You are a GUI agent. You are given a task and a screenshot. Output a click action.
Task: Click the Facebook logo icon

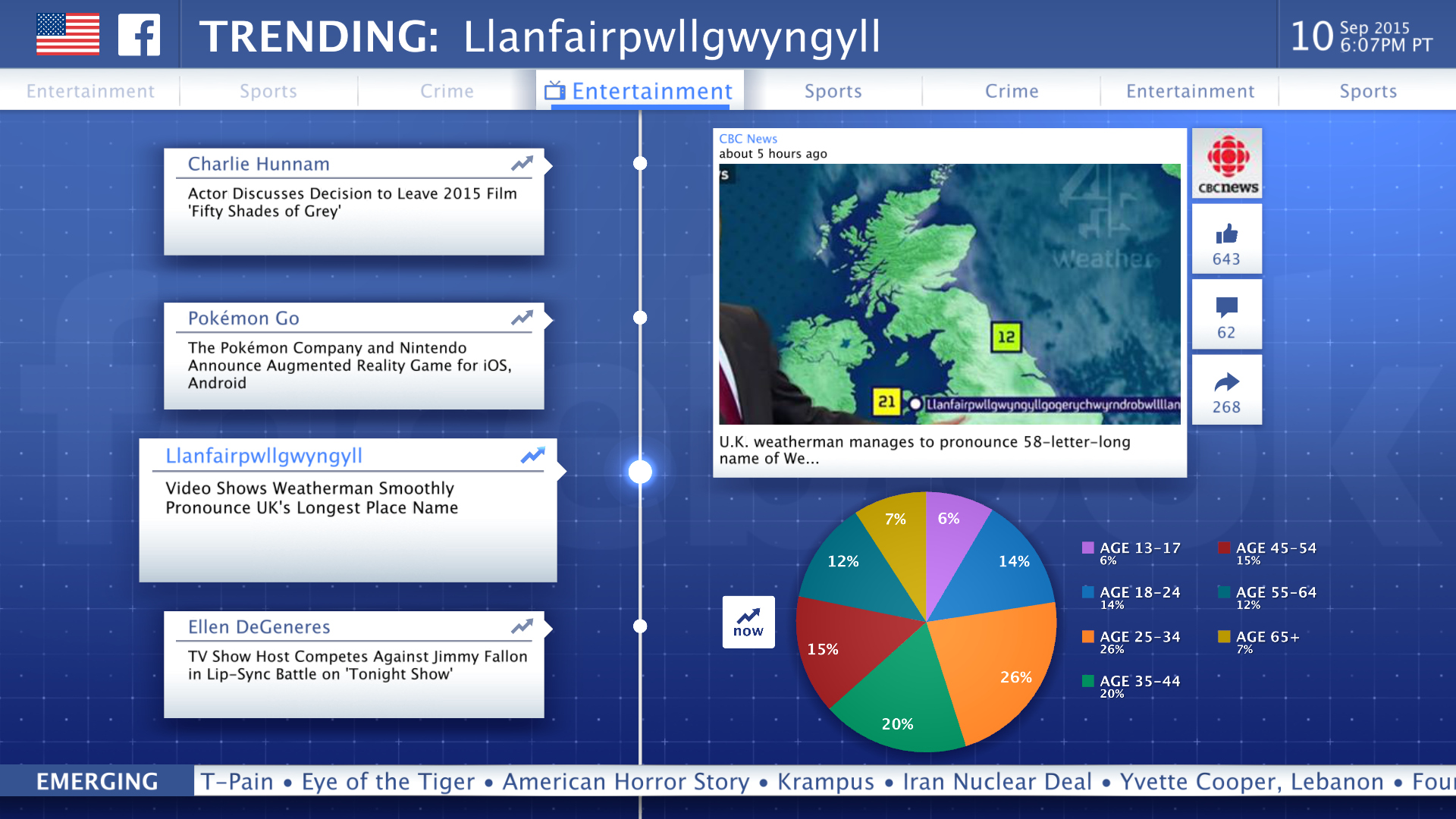click(140, 35)
